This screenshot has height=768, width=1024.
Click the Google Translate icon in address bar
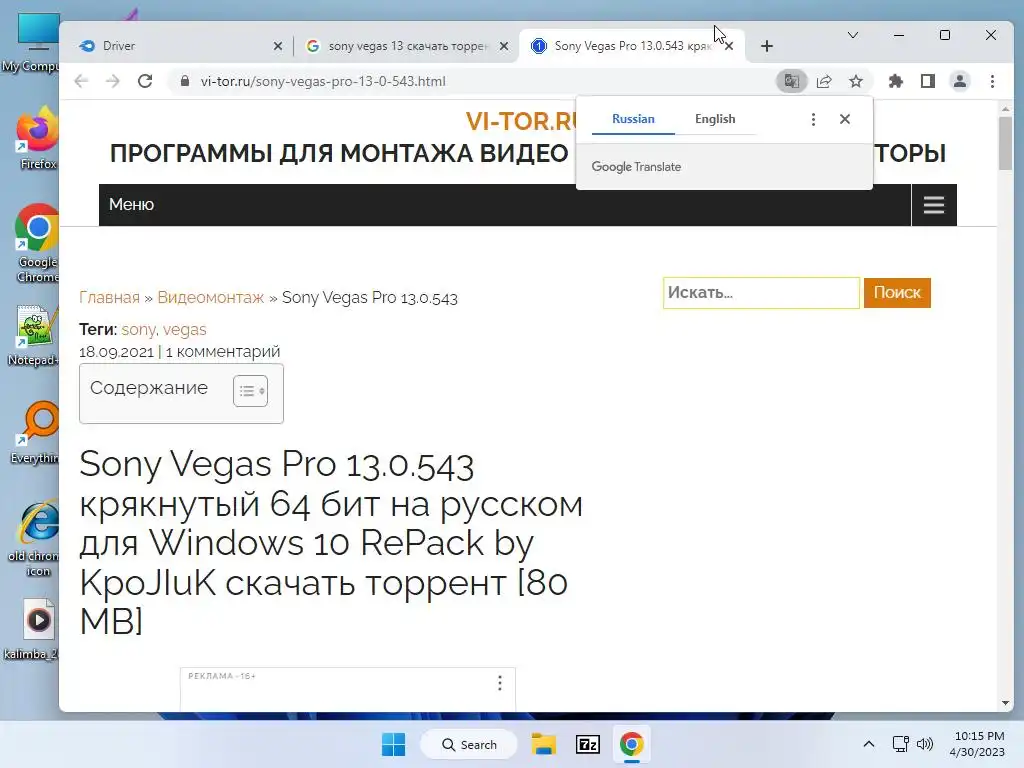coord(792,81)
